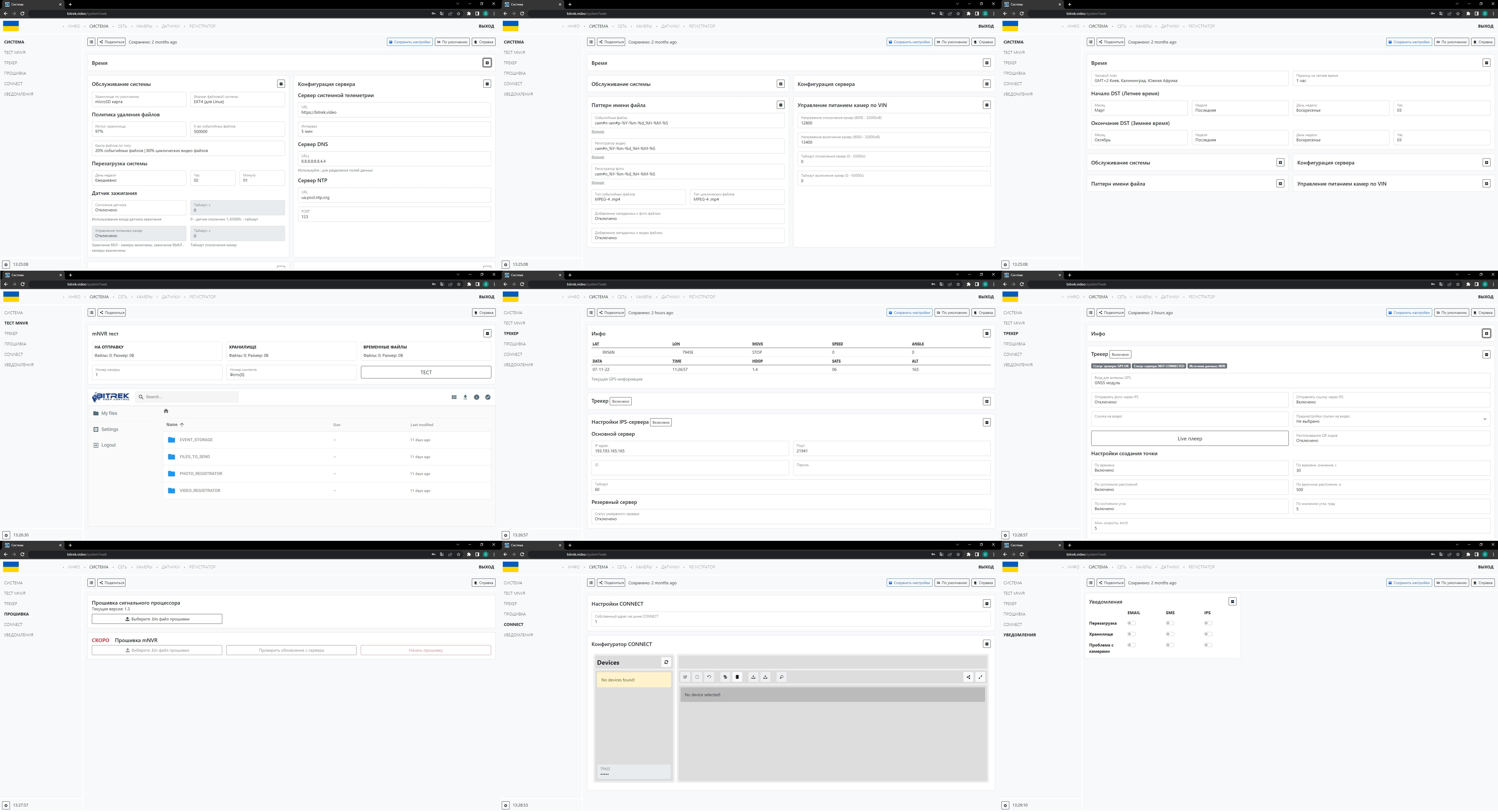This screenshot has height=812, width=1498.
Task: Collapse the Конфигуратор CONNECT section
Action: tap(986, 644)
